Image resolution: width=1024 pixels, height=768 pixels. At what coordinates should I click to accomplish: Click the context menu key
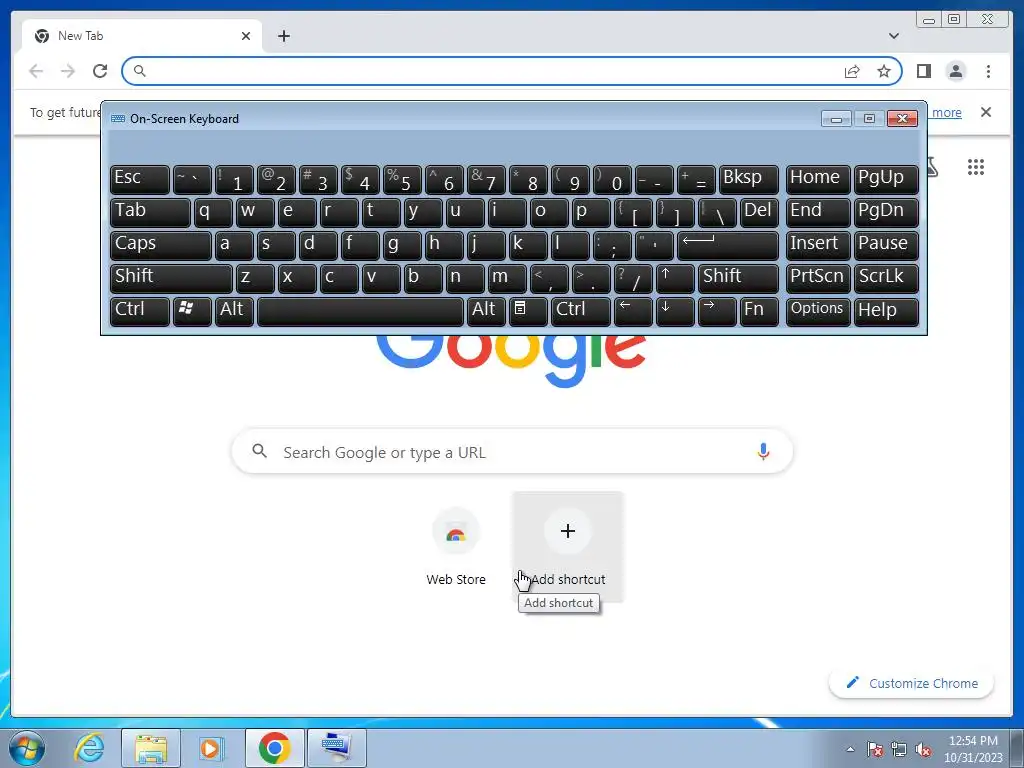528,311
